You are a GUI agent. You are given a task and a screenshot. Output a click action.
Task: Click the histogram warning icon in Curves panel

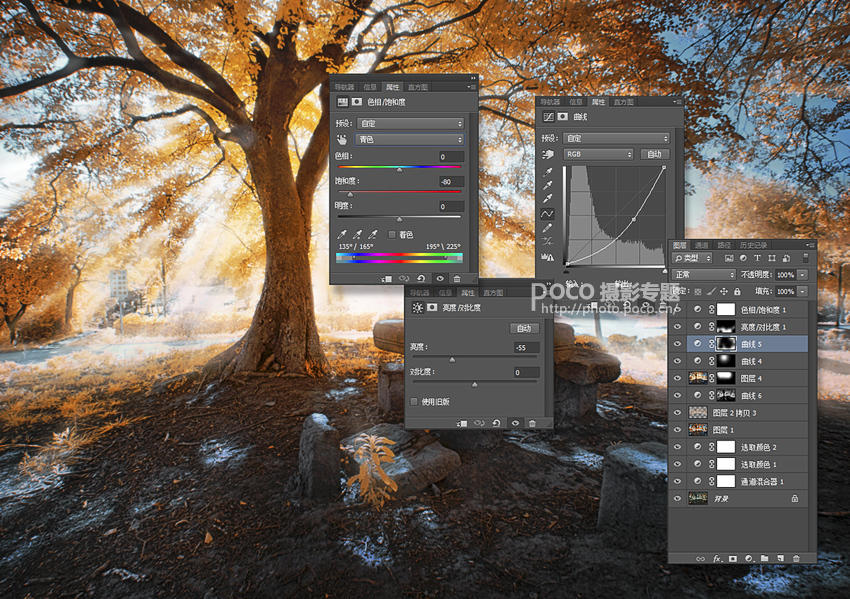548,256
